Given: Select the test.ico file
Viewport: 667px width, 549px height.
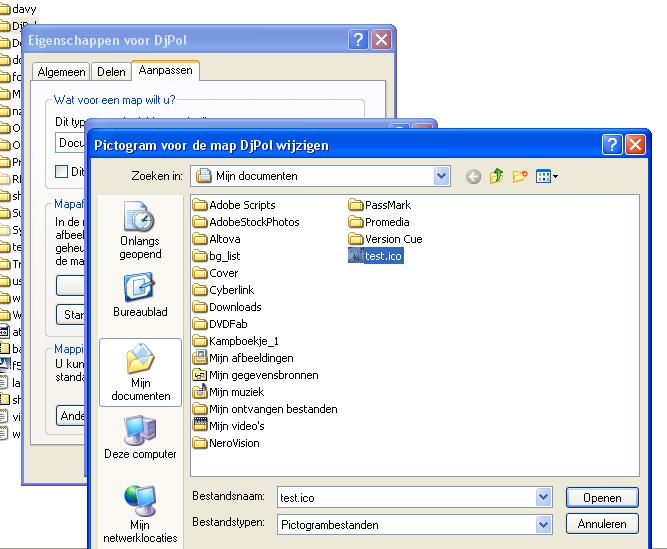Looking at the screenshot, I should (376, 256).
